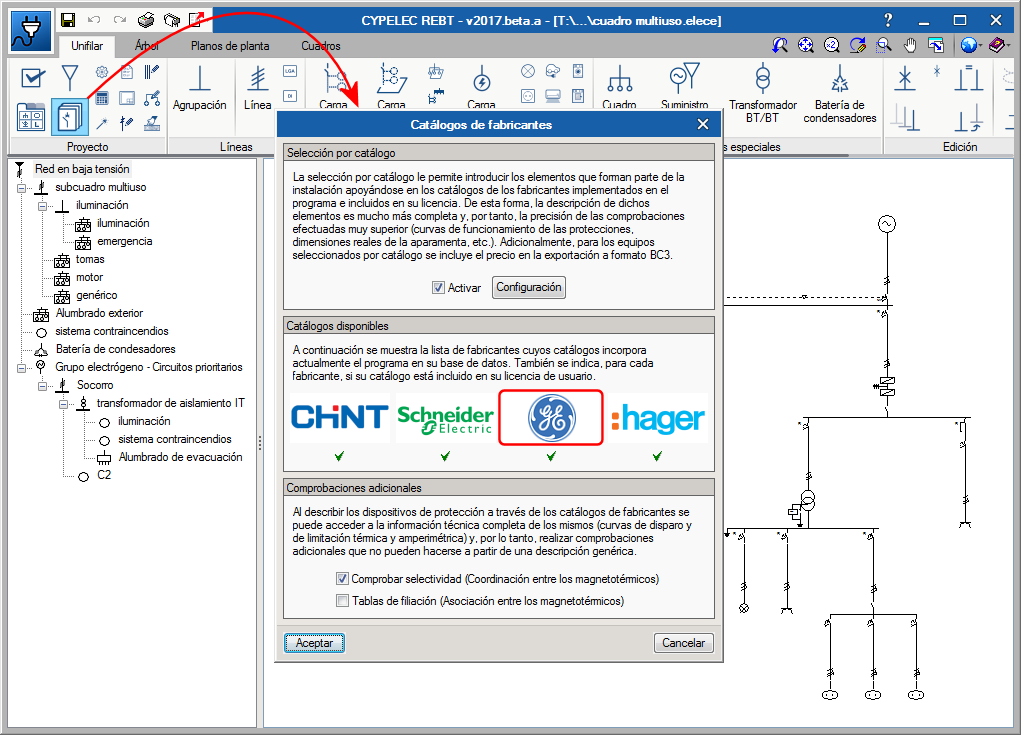The image size is (1021, 735).
Task: Select the Red en baja tensión root node
Action: [82, 169]
